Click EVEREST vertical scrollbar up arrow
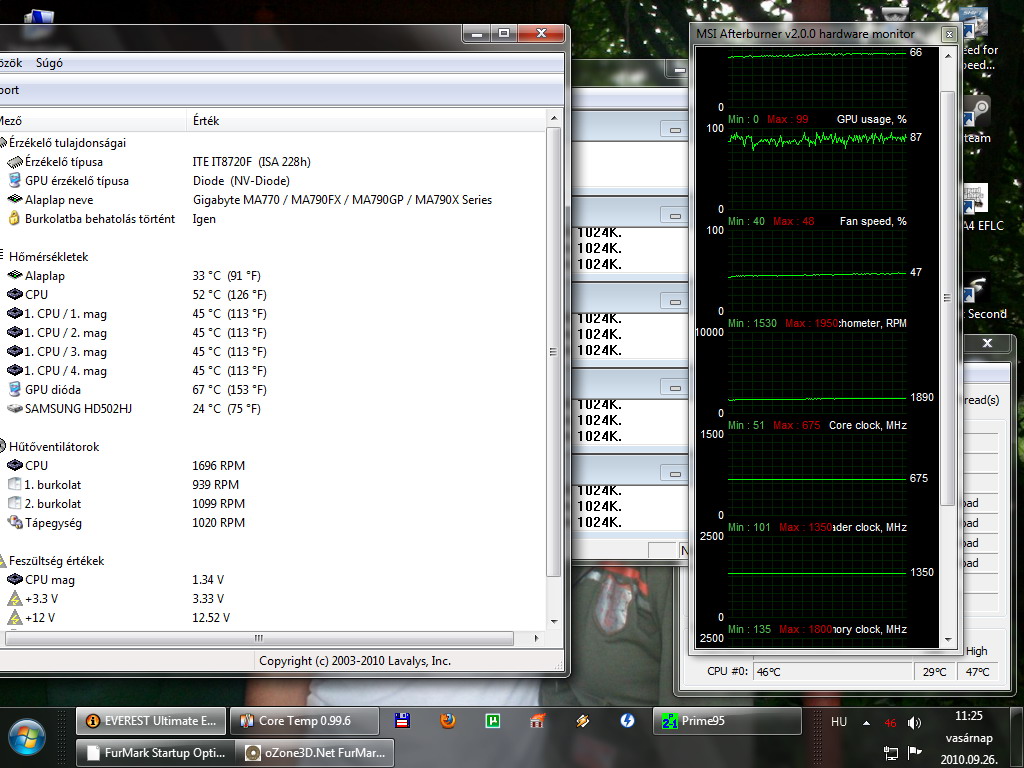 pyautogui.click(x=554, y=118)
